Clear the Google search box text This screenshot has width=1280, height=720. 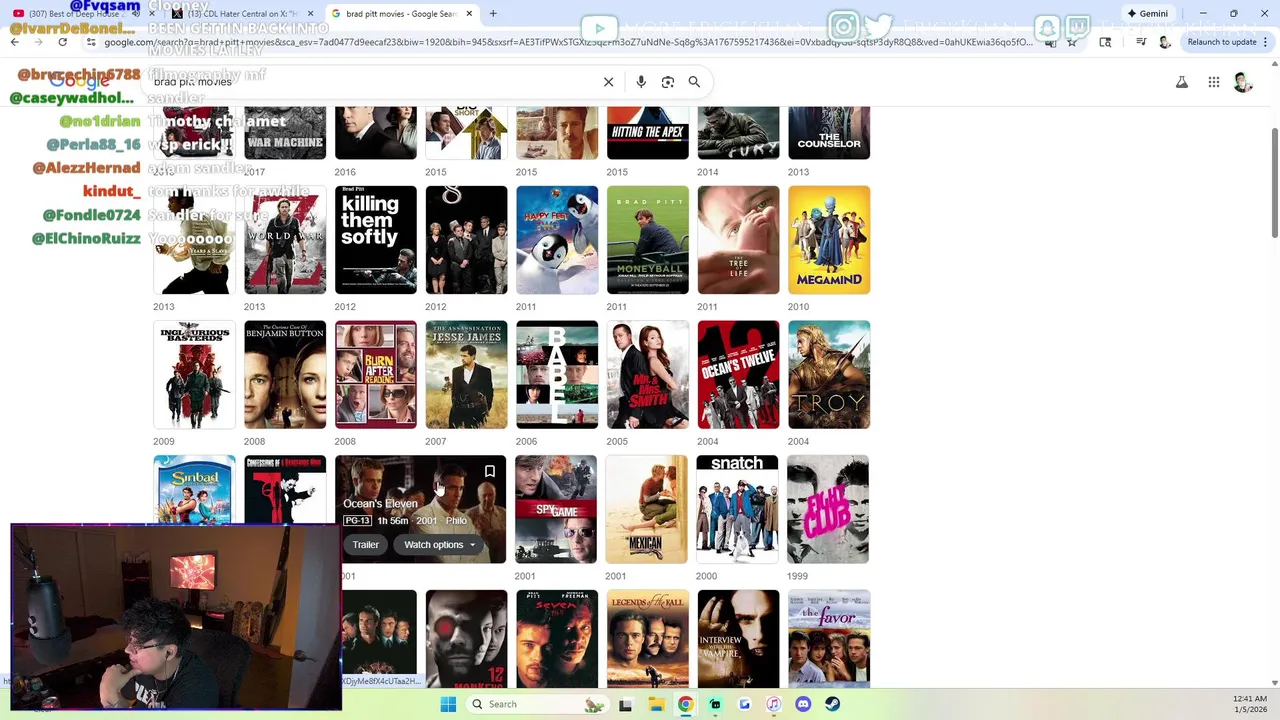point(608,82)
